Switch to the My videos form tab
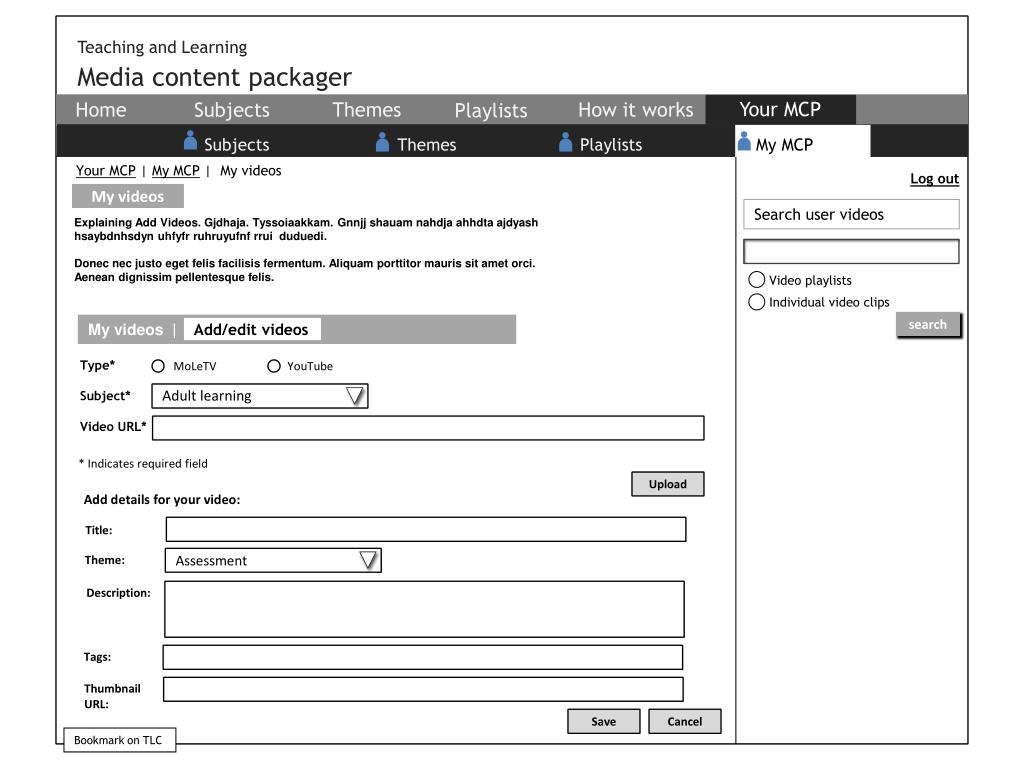 click(125, 330)
